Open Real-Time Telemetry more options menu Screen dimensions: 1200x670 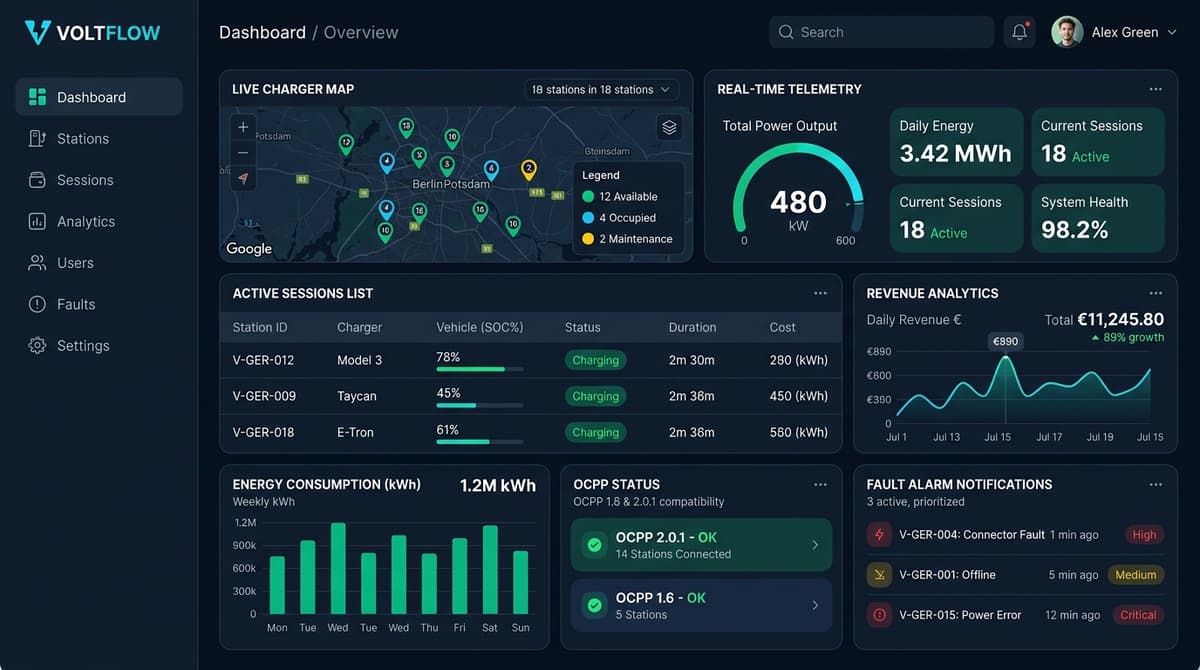[1155, 89]
